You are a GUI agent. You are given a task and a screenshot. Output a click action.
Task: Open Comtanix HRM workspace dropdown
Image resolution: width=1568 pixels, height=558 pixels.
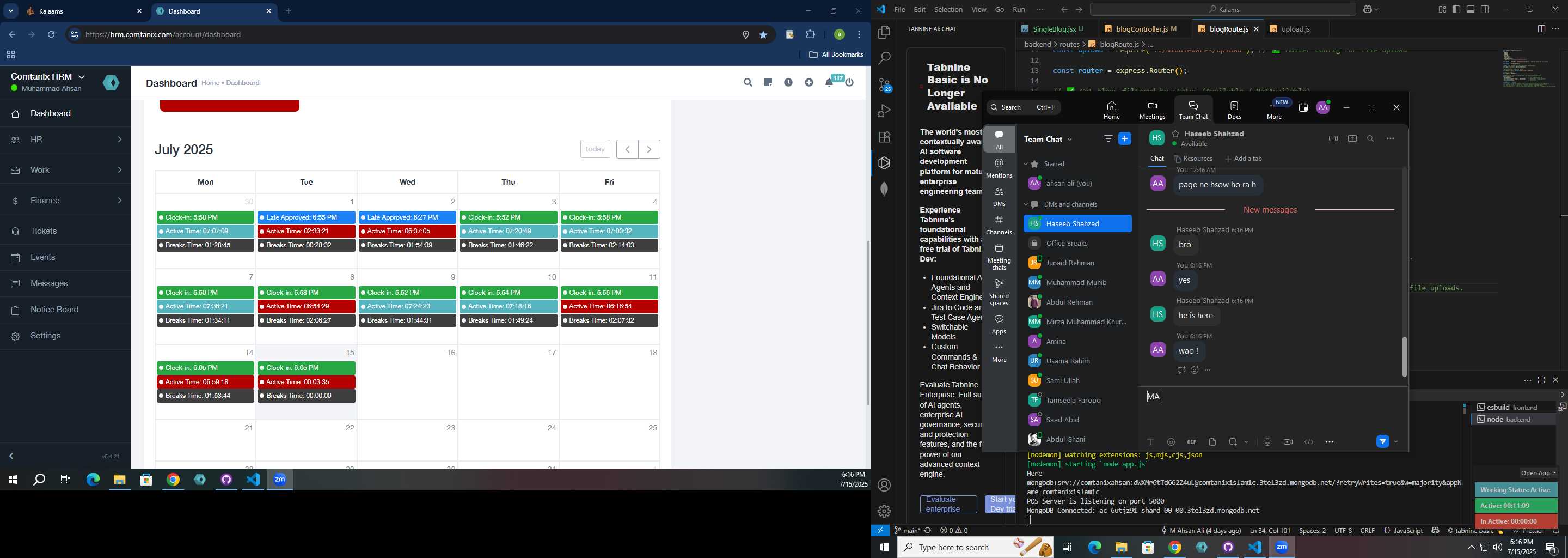47,76
